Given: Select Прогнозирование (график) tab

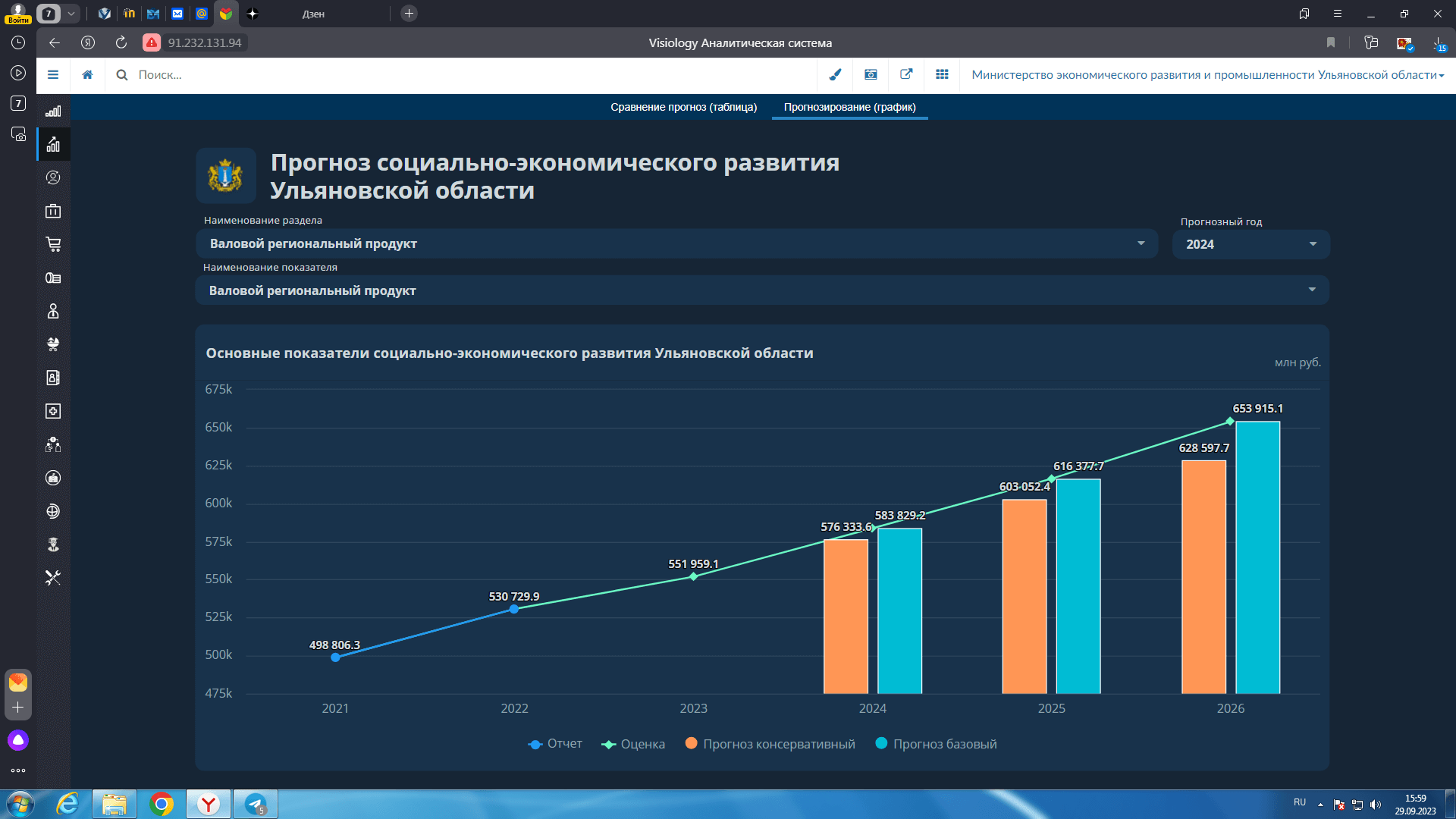Looking at the screenshot, I should 850,107.
